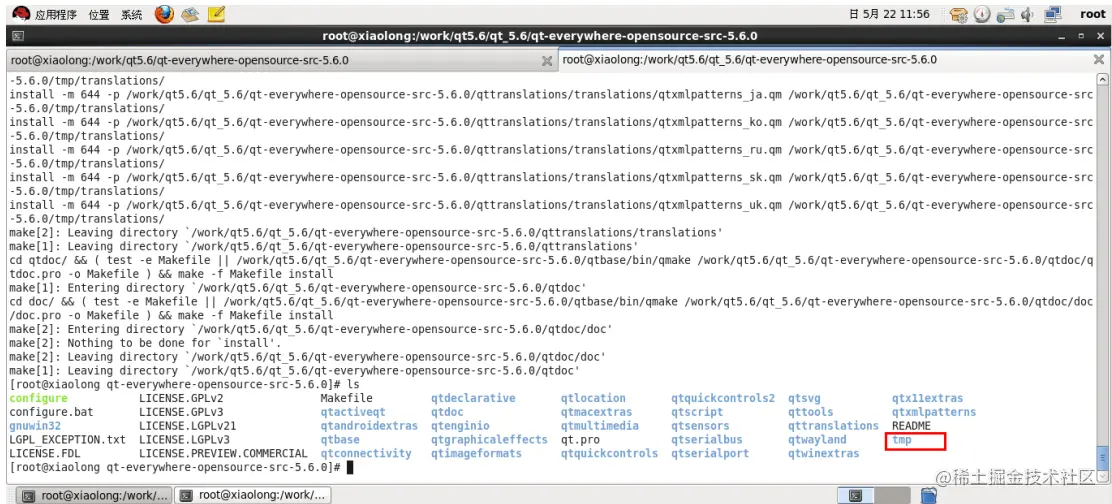Switch to the inactive /work/qt5.6/qt-everywhere terminal tab
This screenshot has height=504, width=1112.
[282, 60]
